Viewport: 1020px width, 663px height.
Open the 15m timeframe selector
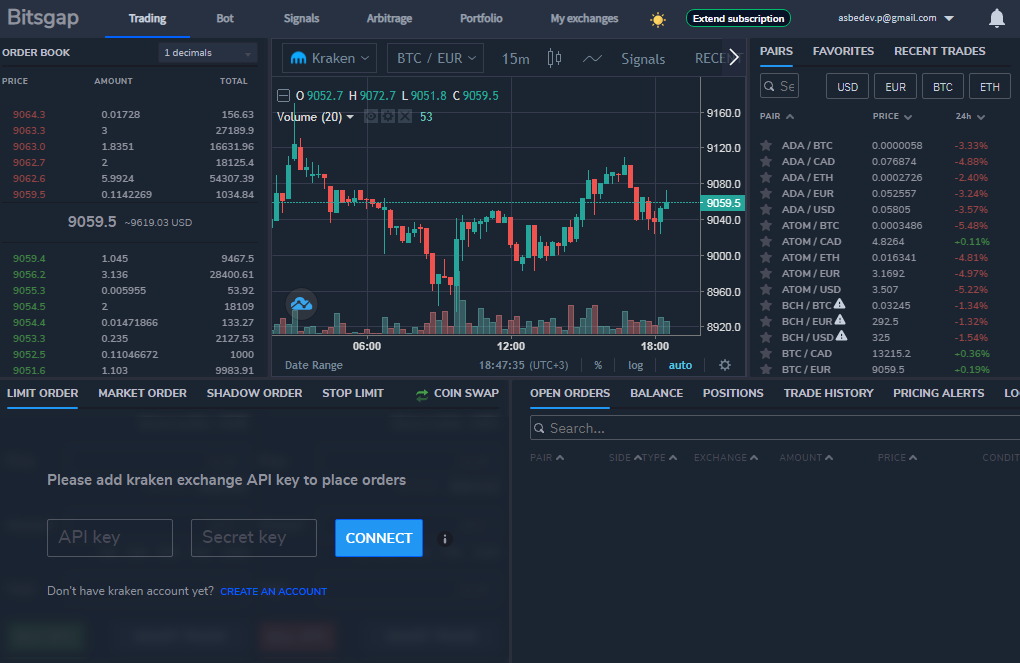coord(515,59)
